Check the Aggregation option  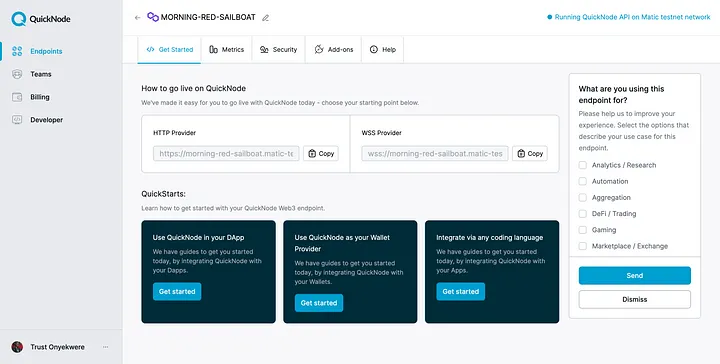[583, 197]
